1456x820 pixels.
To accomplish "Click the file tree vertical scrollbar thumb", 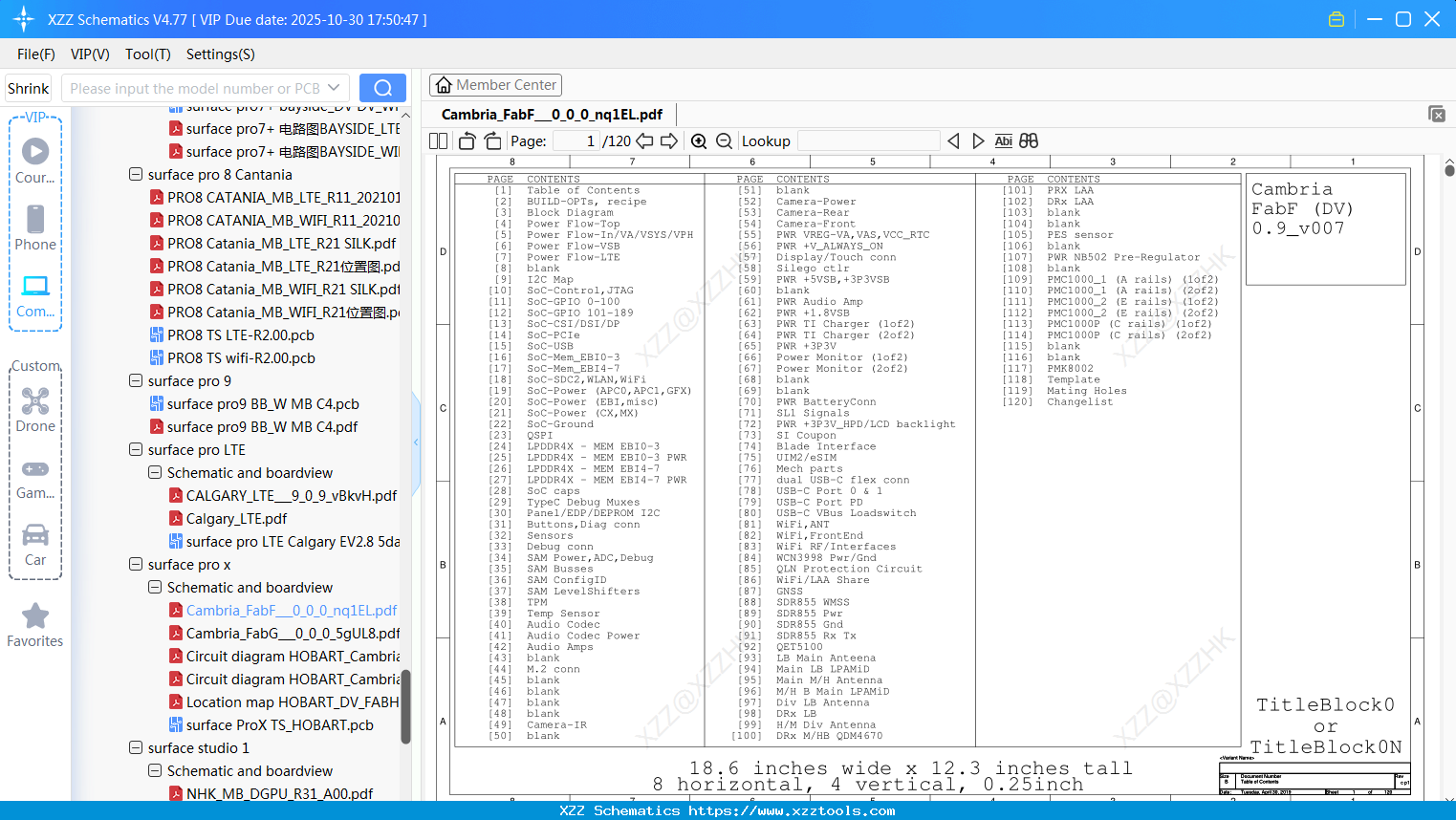I will point(405,706).
